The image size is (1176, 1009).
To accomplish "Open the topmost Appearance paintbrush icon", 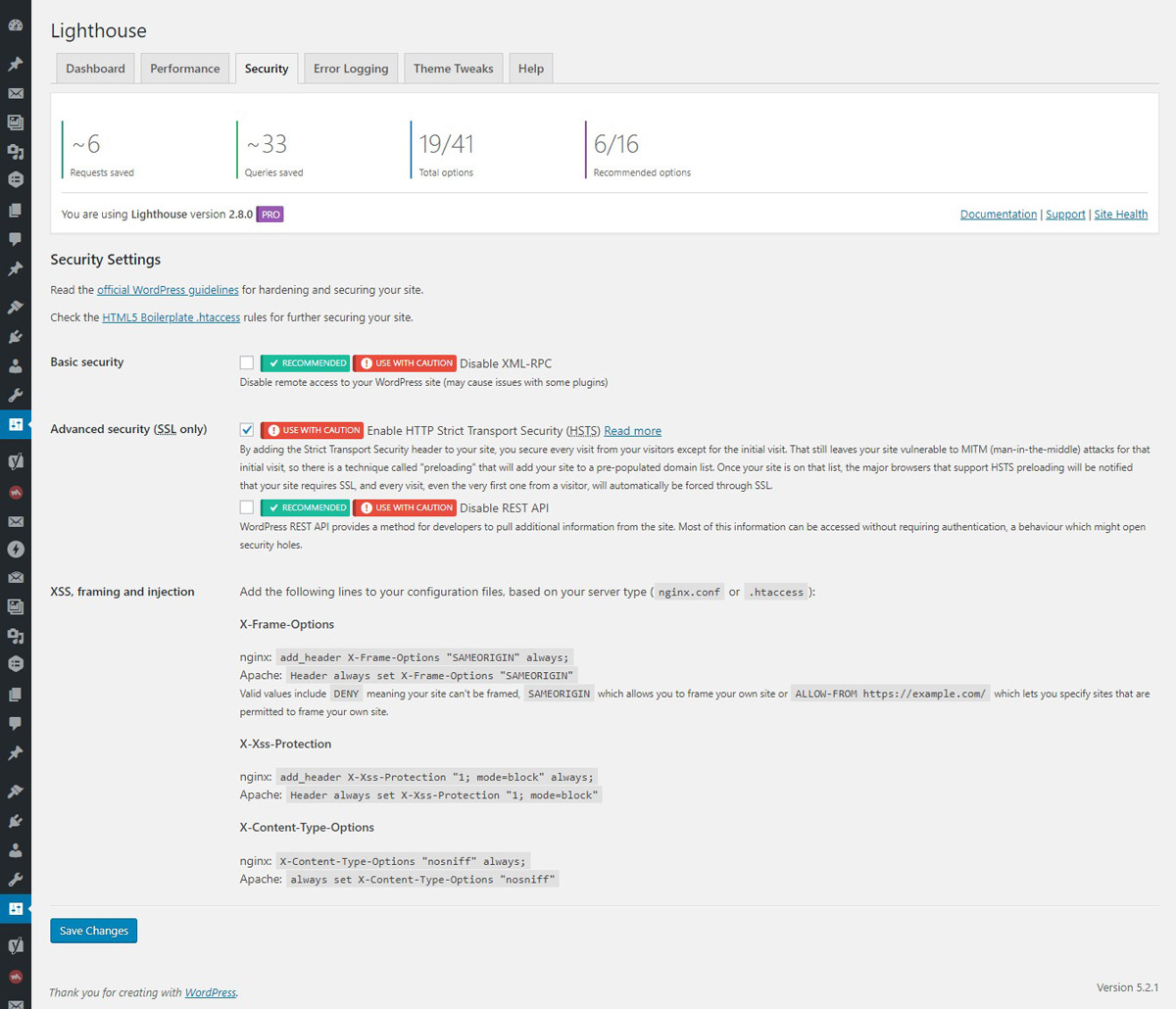I will coord(15,308).
